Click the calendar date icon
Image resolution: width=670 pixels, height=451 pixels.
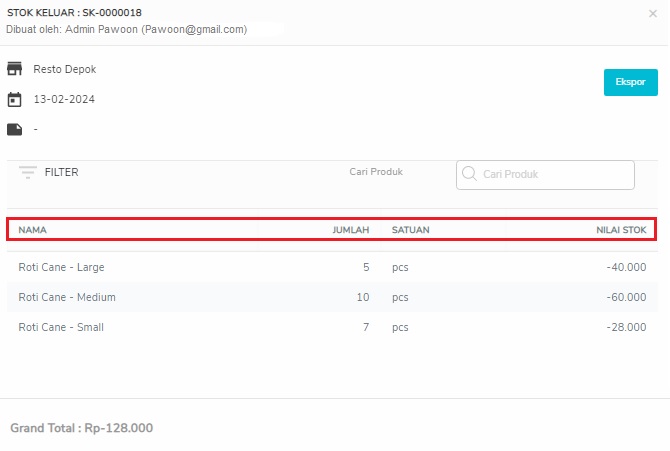(15, 99)
